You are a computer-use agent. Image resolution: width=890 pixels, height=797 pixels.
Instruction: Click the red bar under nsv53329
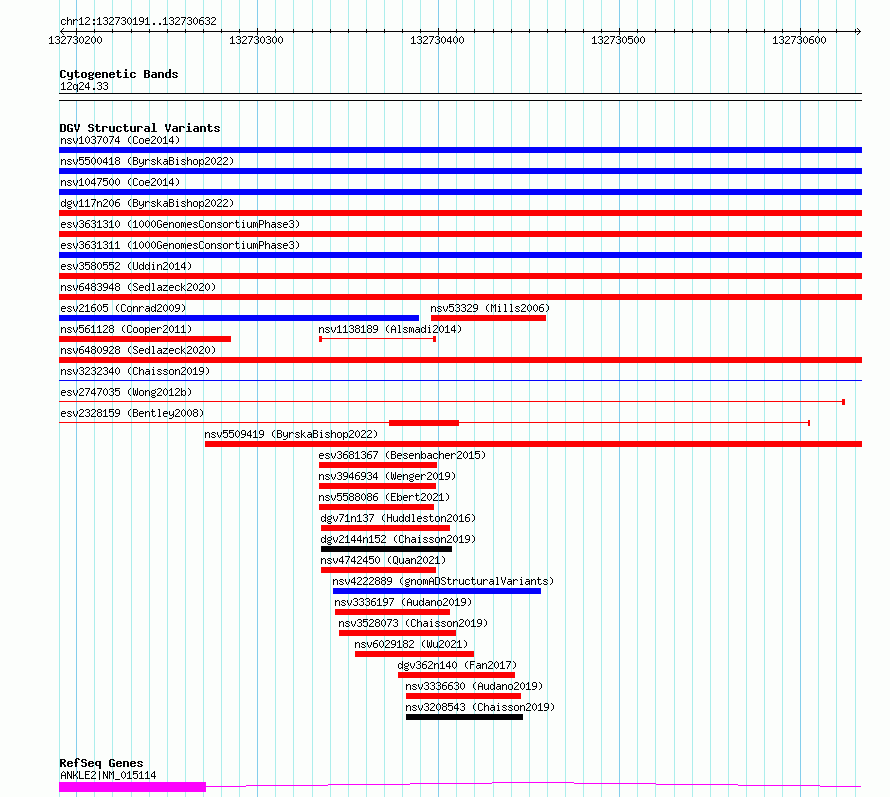coord(488,318)
